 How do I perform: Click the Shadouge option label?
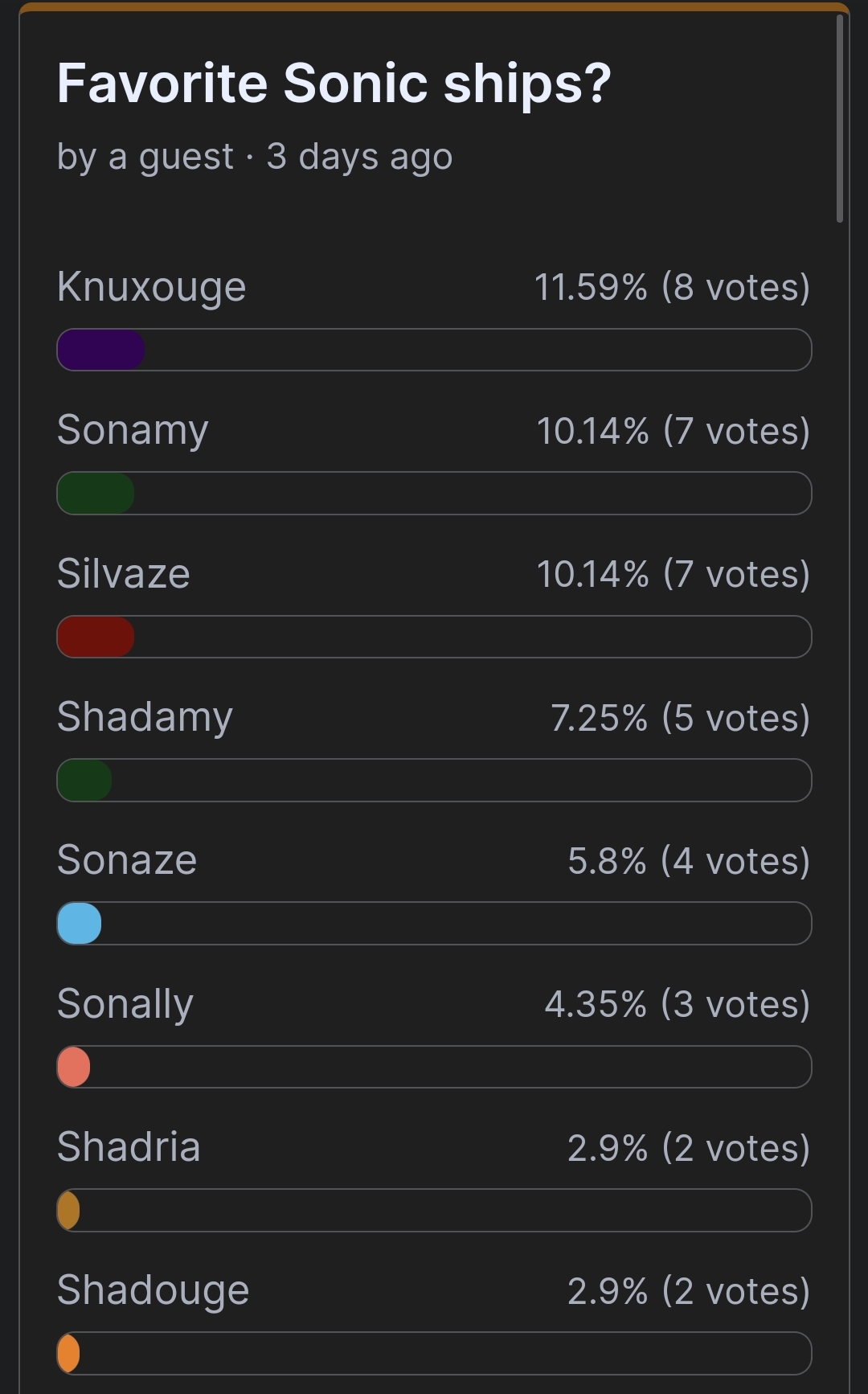(x=154, y=1290)
